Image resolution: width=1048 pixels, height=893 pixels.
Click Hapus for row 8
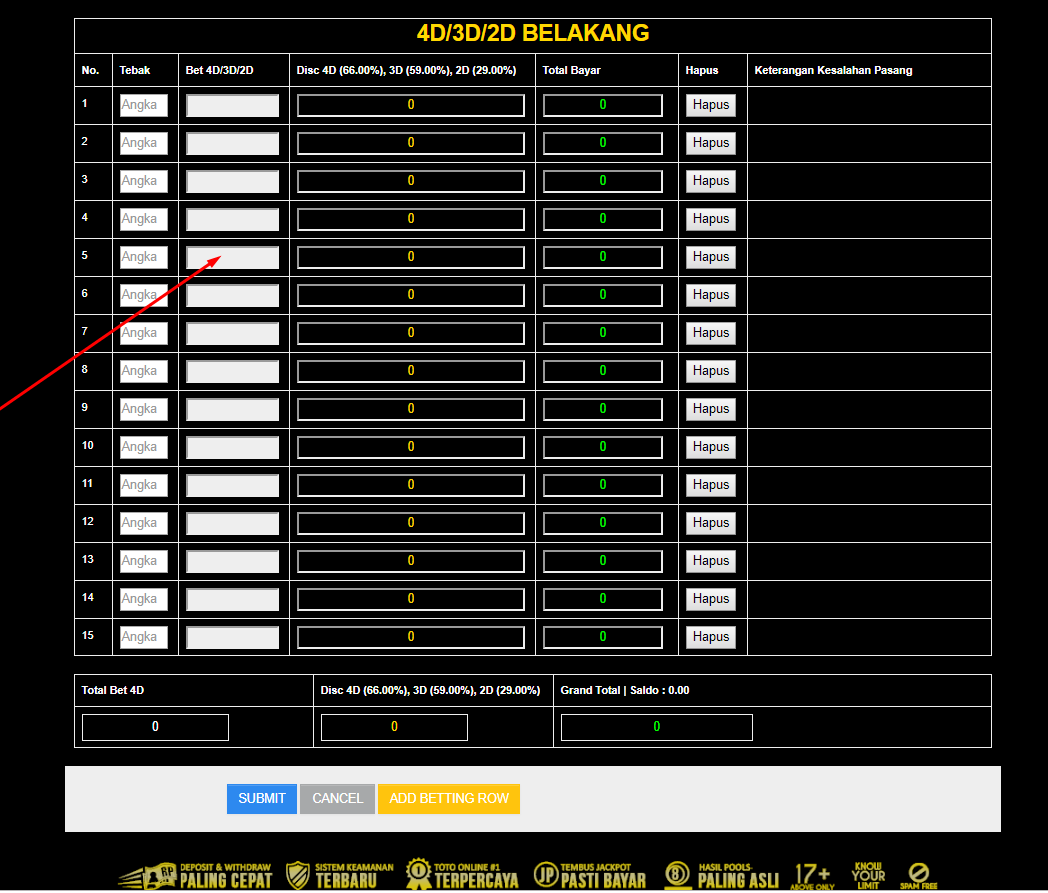coord(710,371)
